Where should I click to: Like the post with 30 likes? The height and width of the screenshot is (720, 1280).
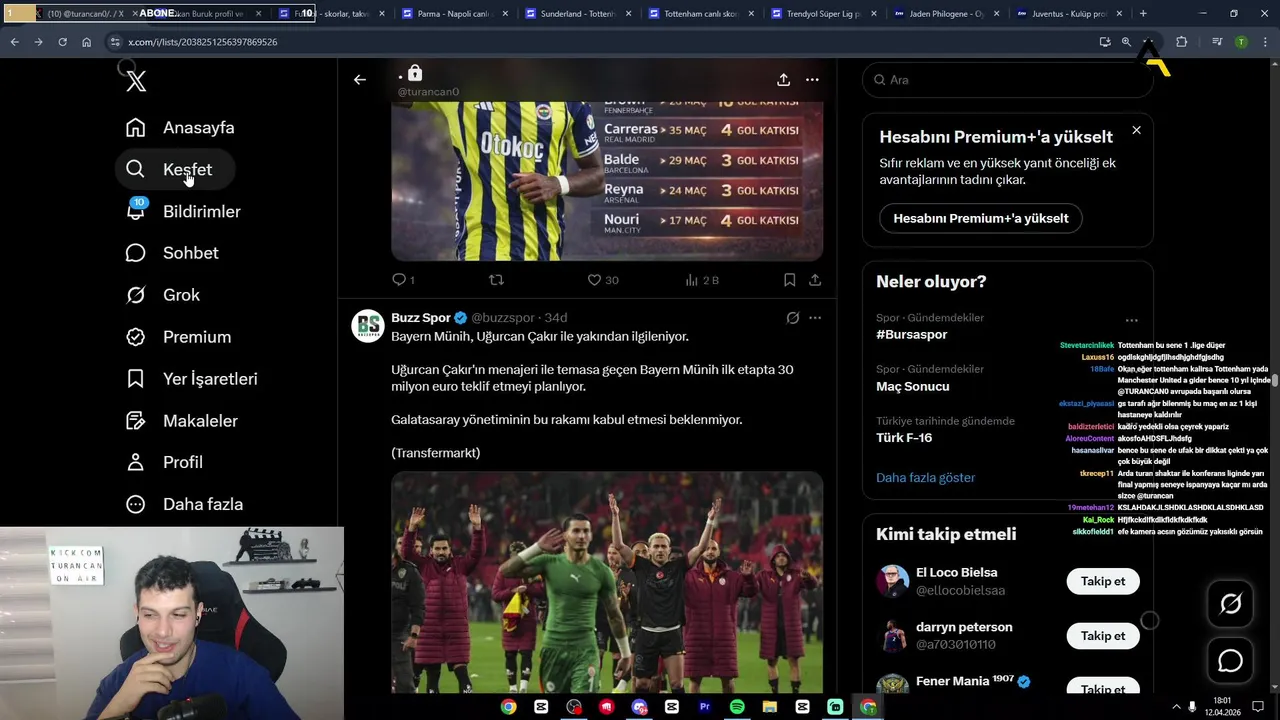(603, 280)
